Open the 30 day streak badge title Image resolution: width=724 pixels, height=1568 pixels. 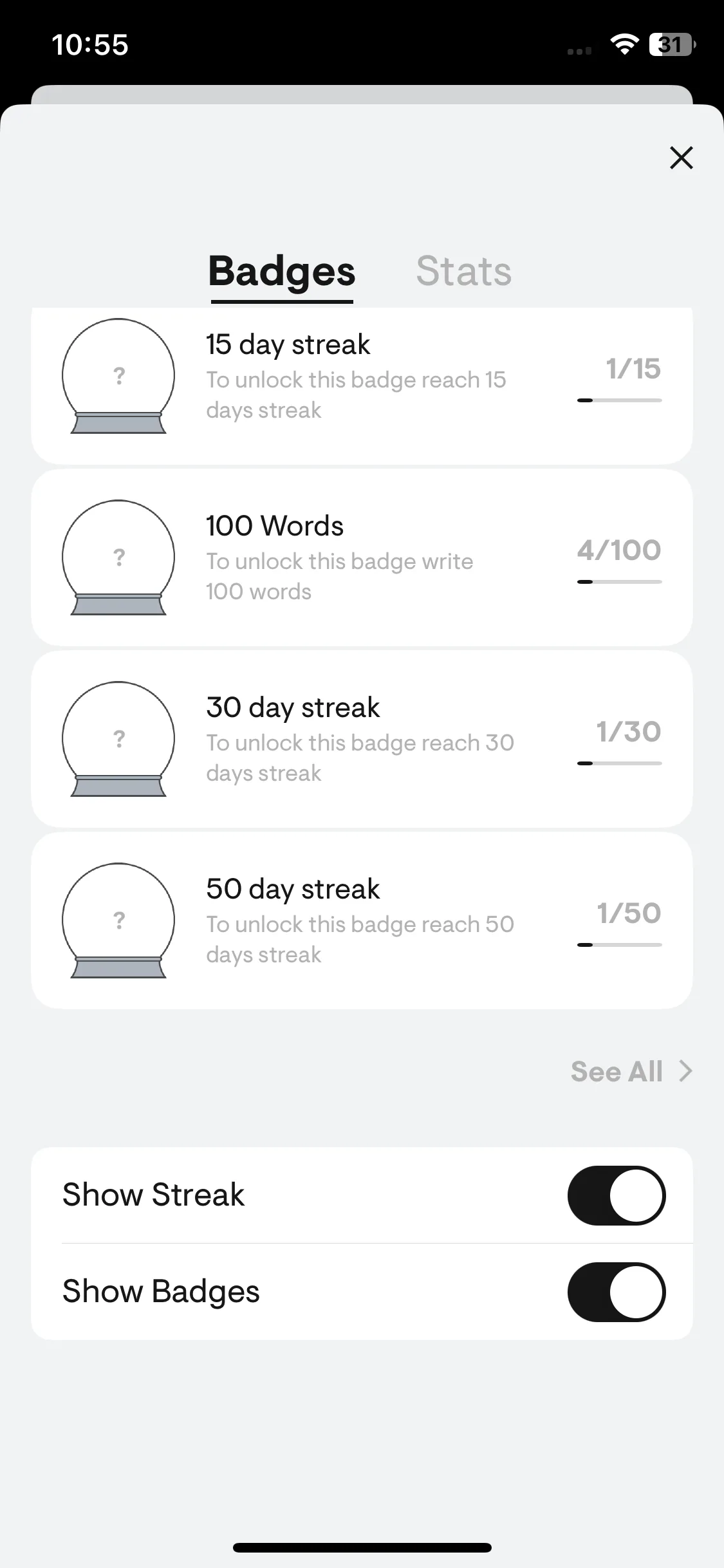click(x=293, y=707)
